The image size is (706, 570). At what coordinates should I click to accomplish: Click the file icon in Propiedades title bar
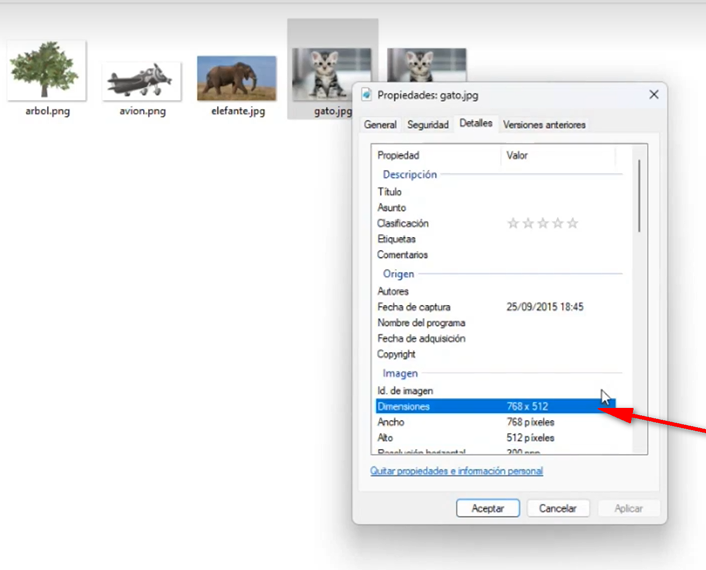(x=367, y=95)
